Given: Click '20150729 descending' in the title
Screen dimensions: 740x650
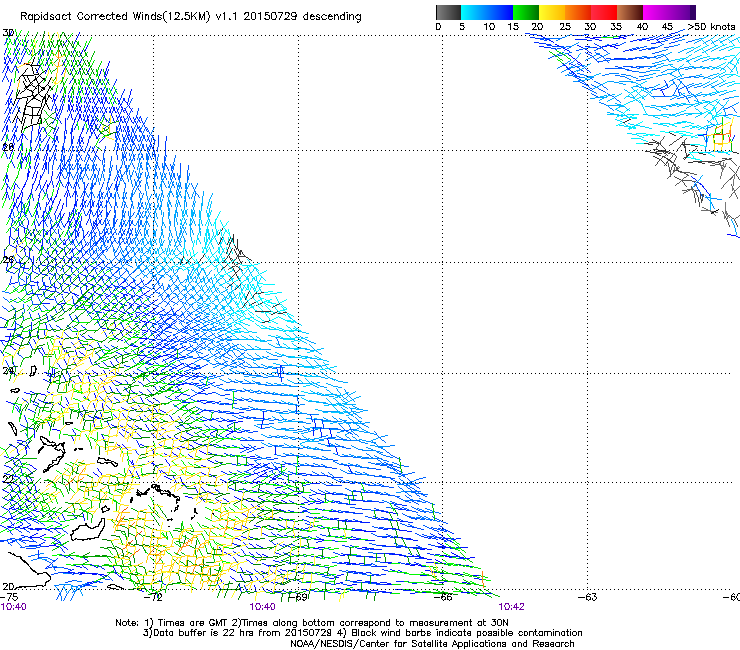Looking at the screenshot, I should point(302,17).
